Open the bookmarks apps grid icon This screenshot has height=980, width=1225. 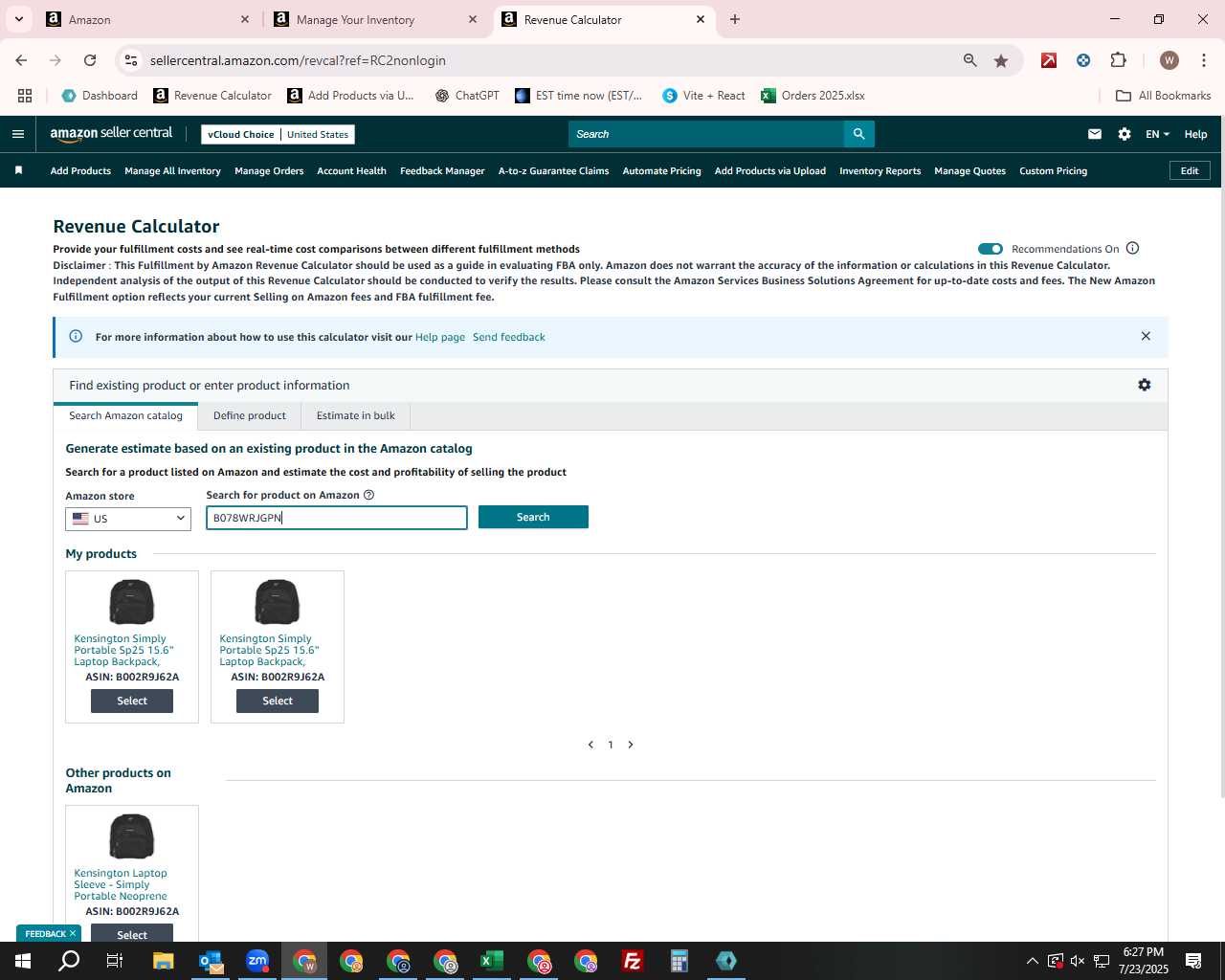pyautogui.click(x=25, y=96)
